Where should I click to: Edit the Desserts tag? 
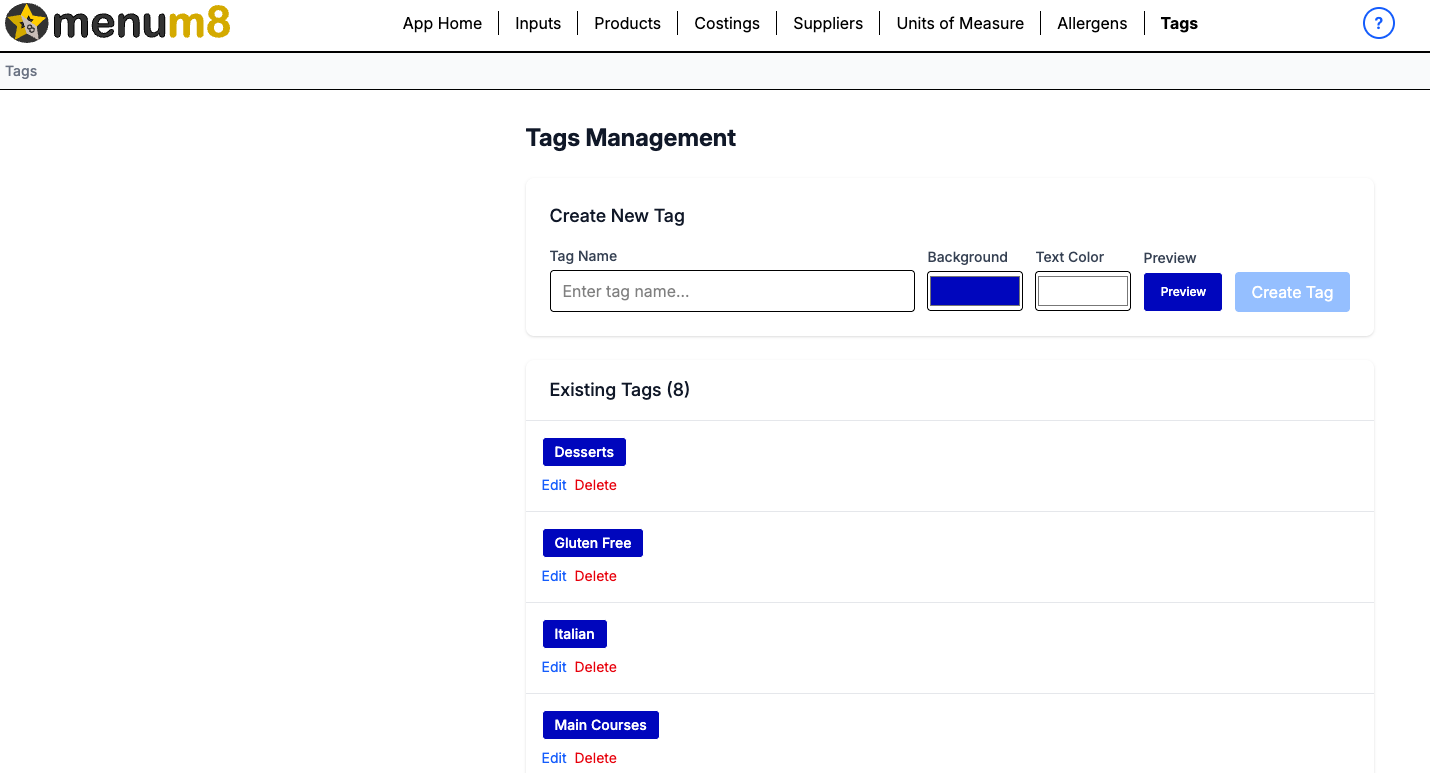click(554, 485)
